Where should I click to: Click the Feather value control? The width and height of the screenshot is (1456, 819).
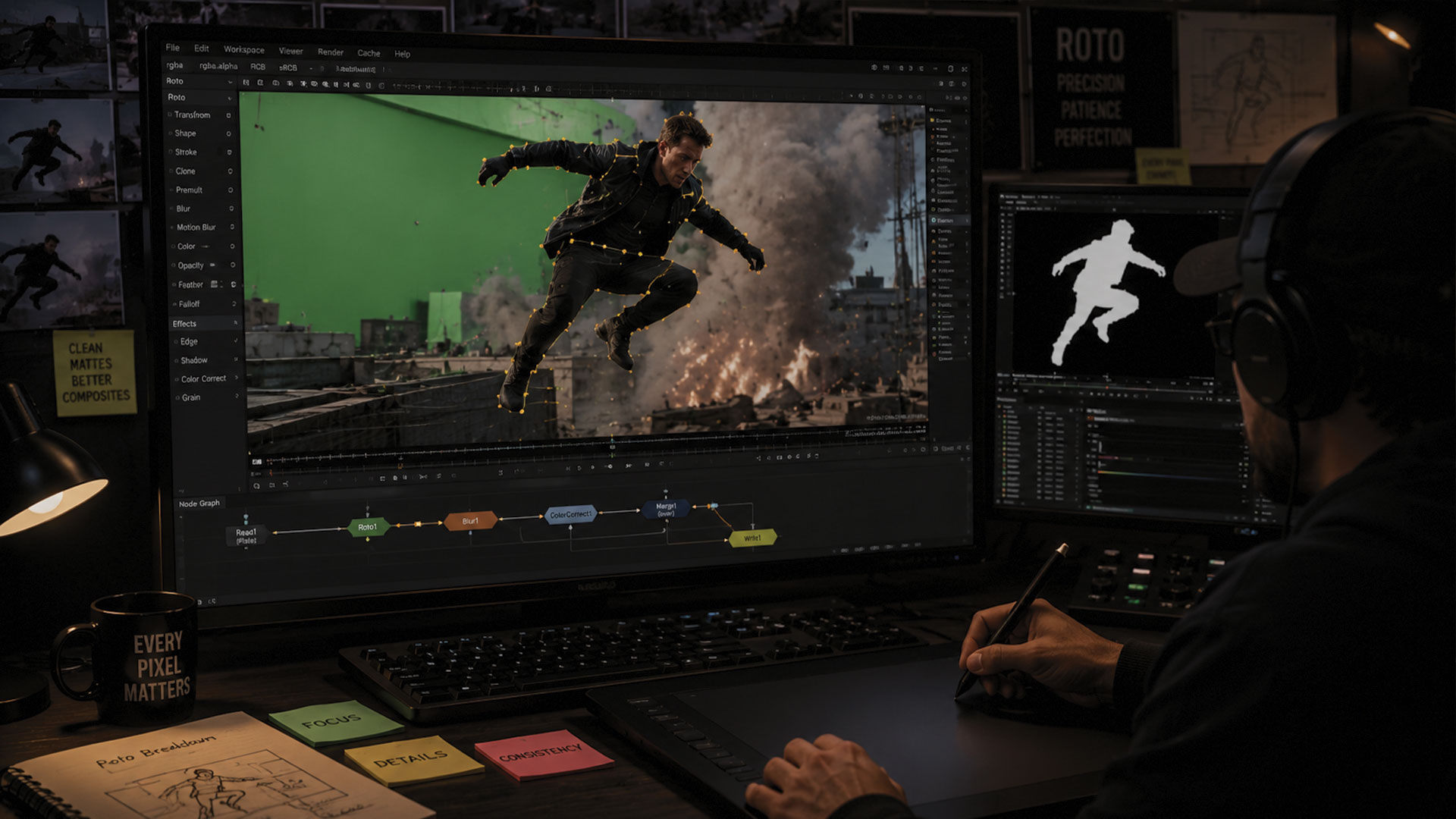[215, 284]
